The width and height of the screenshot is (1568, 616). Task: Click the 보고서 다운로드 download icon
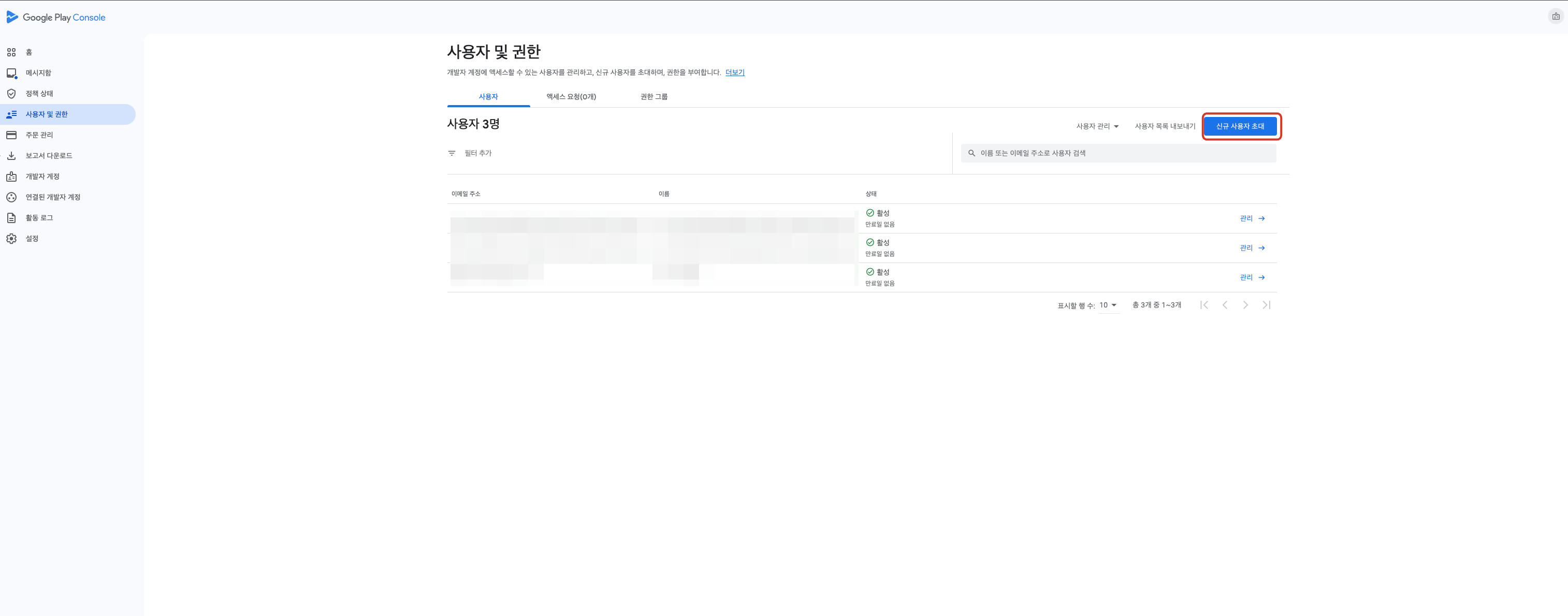pyautogui.click(x=11, y=156)
